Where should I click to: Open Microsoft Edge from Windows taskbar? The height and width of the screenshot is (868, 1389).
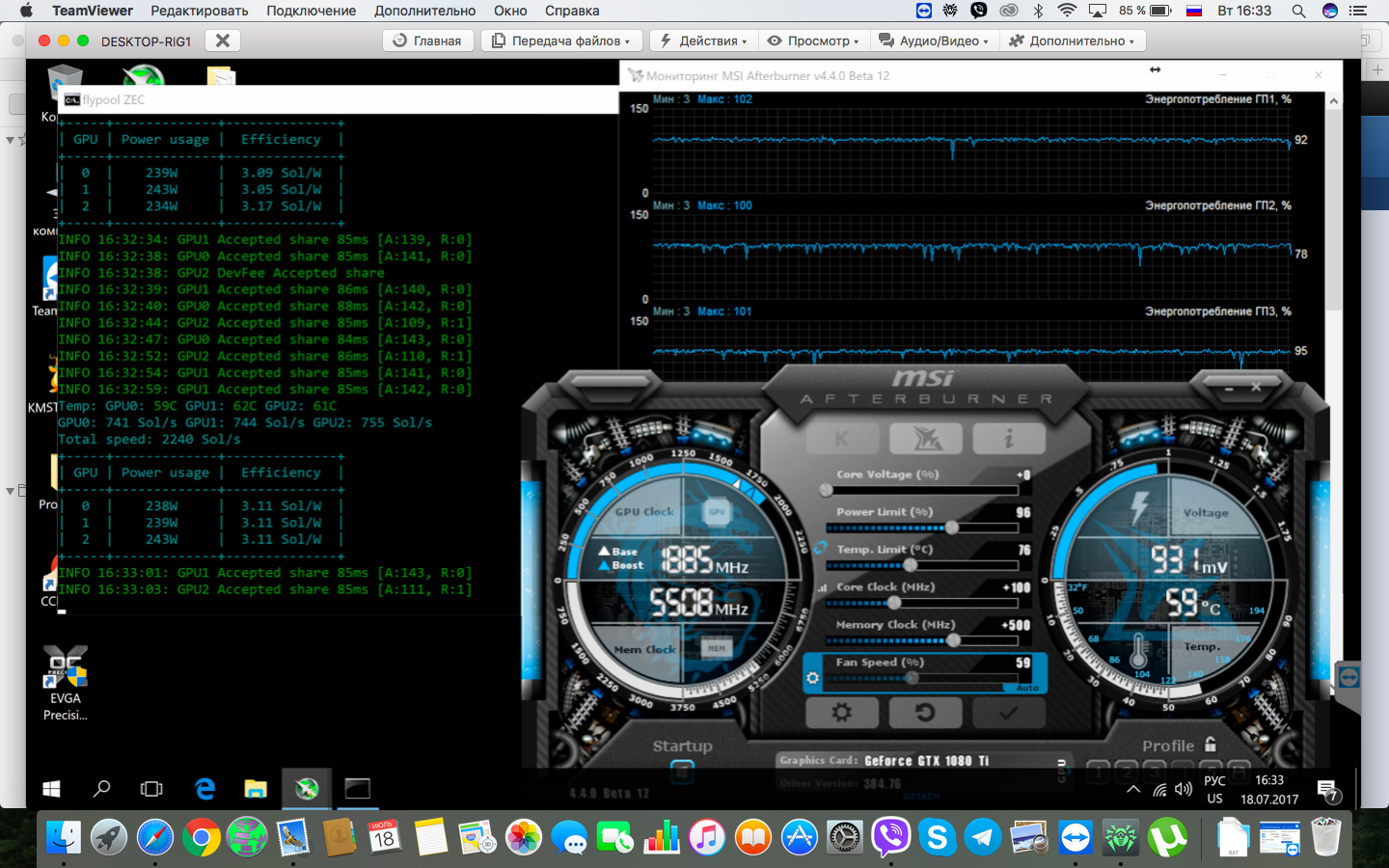pos(204,789)
